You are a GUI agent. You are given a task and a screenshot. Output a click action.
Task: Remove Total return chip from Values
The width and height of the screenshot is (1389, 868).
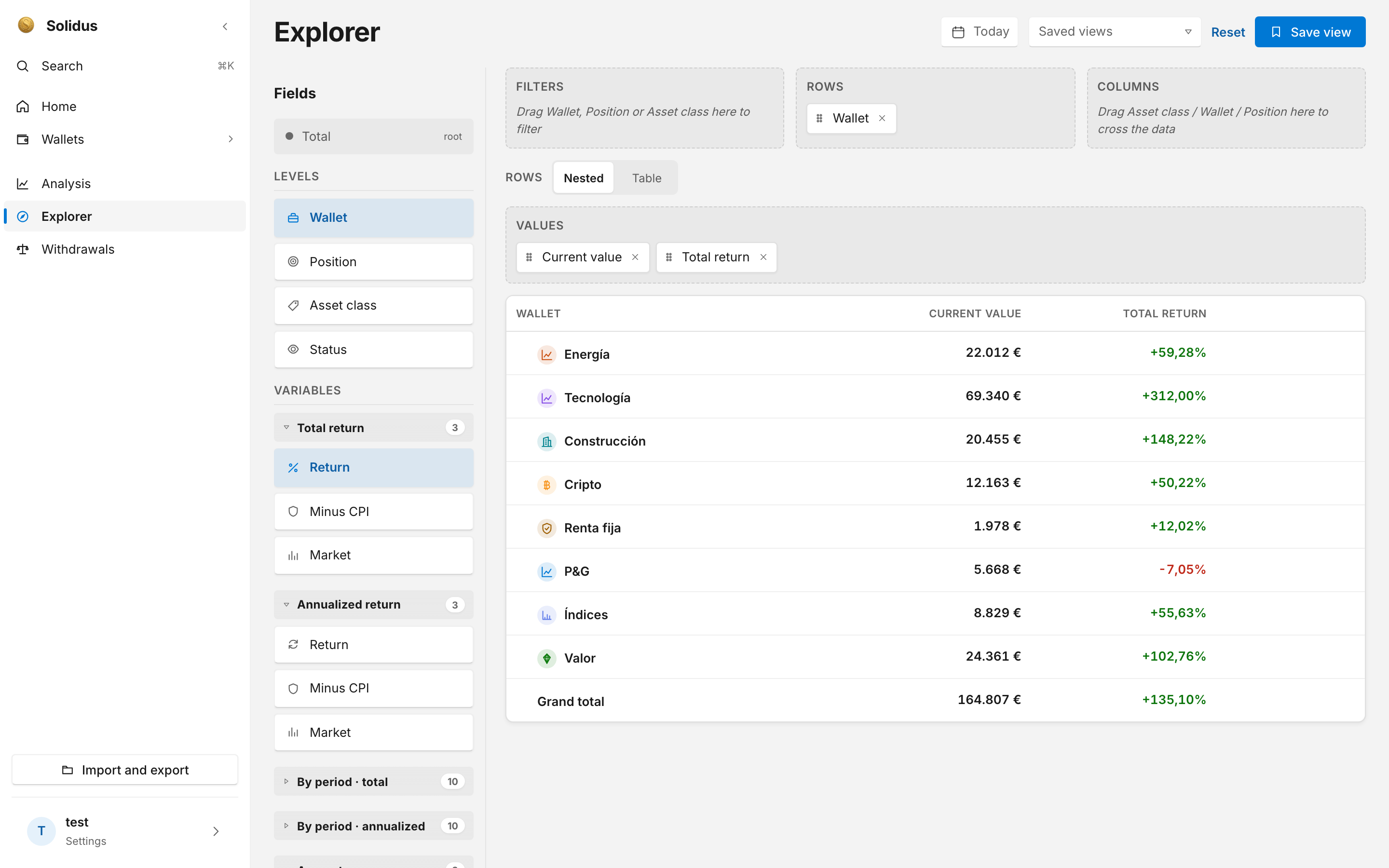click(763, 257)
